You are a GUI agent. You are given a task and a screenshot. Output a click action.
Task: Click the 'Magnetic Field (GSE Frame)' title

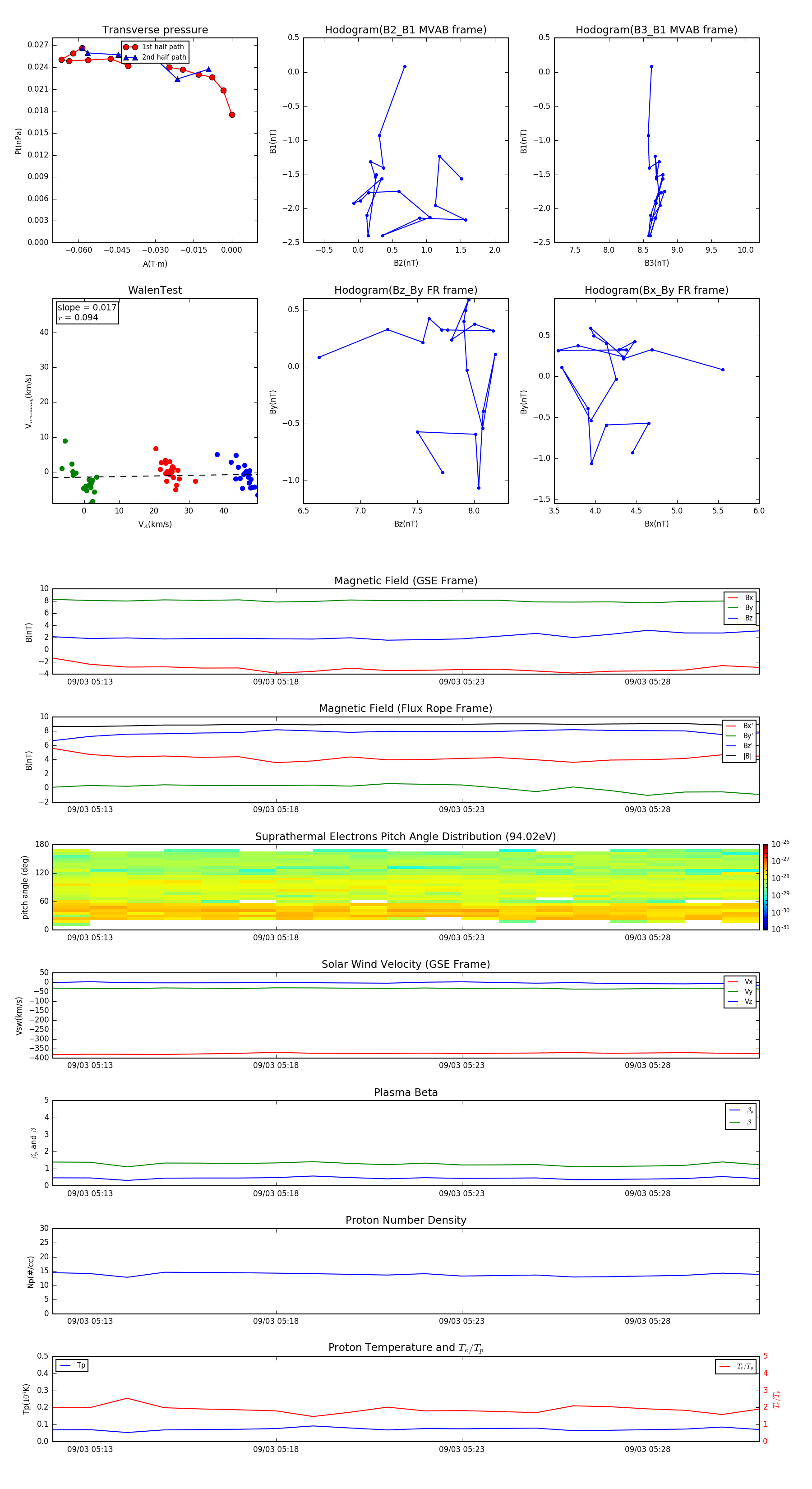tap(406, 581)
